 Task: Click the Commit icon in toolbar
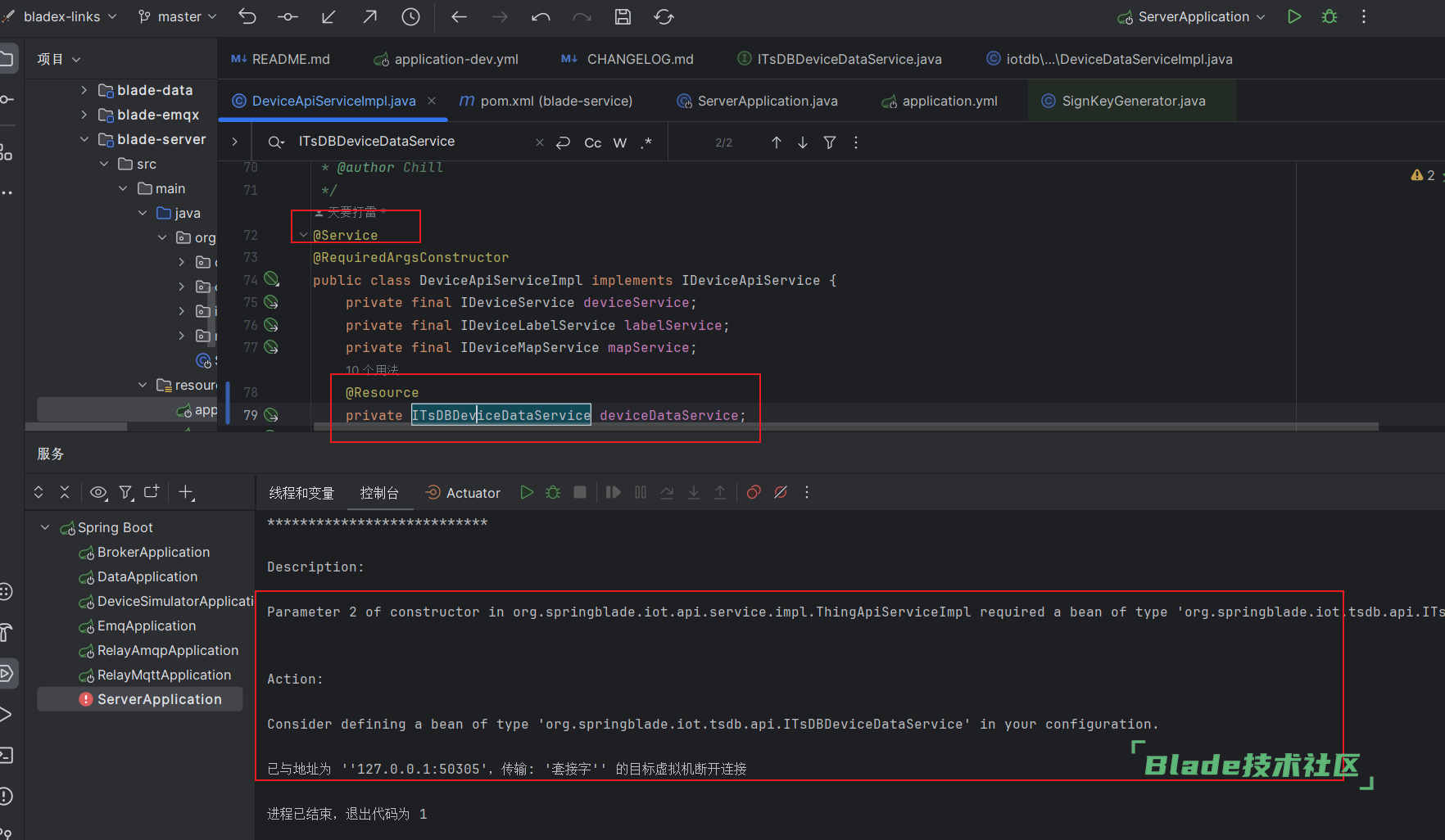point(288,16)
